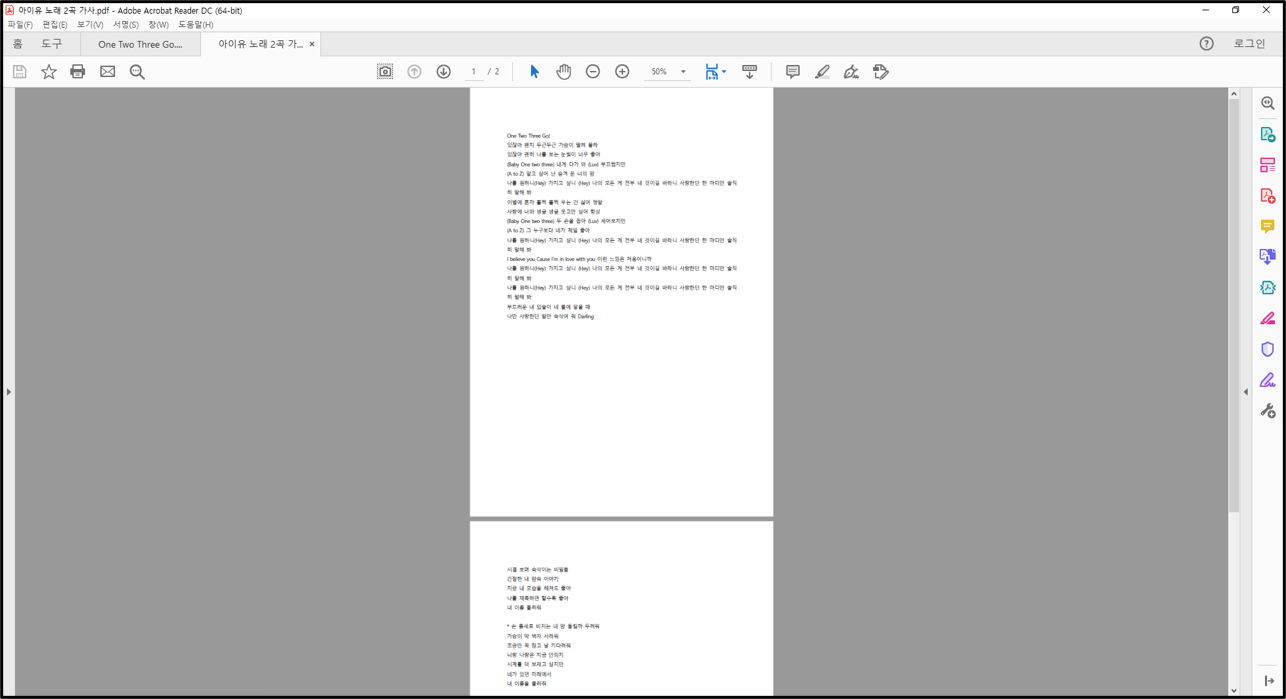The image size is (1286, 699).
Task: Close the 아이유 노래 document tab
Action: 312,44
